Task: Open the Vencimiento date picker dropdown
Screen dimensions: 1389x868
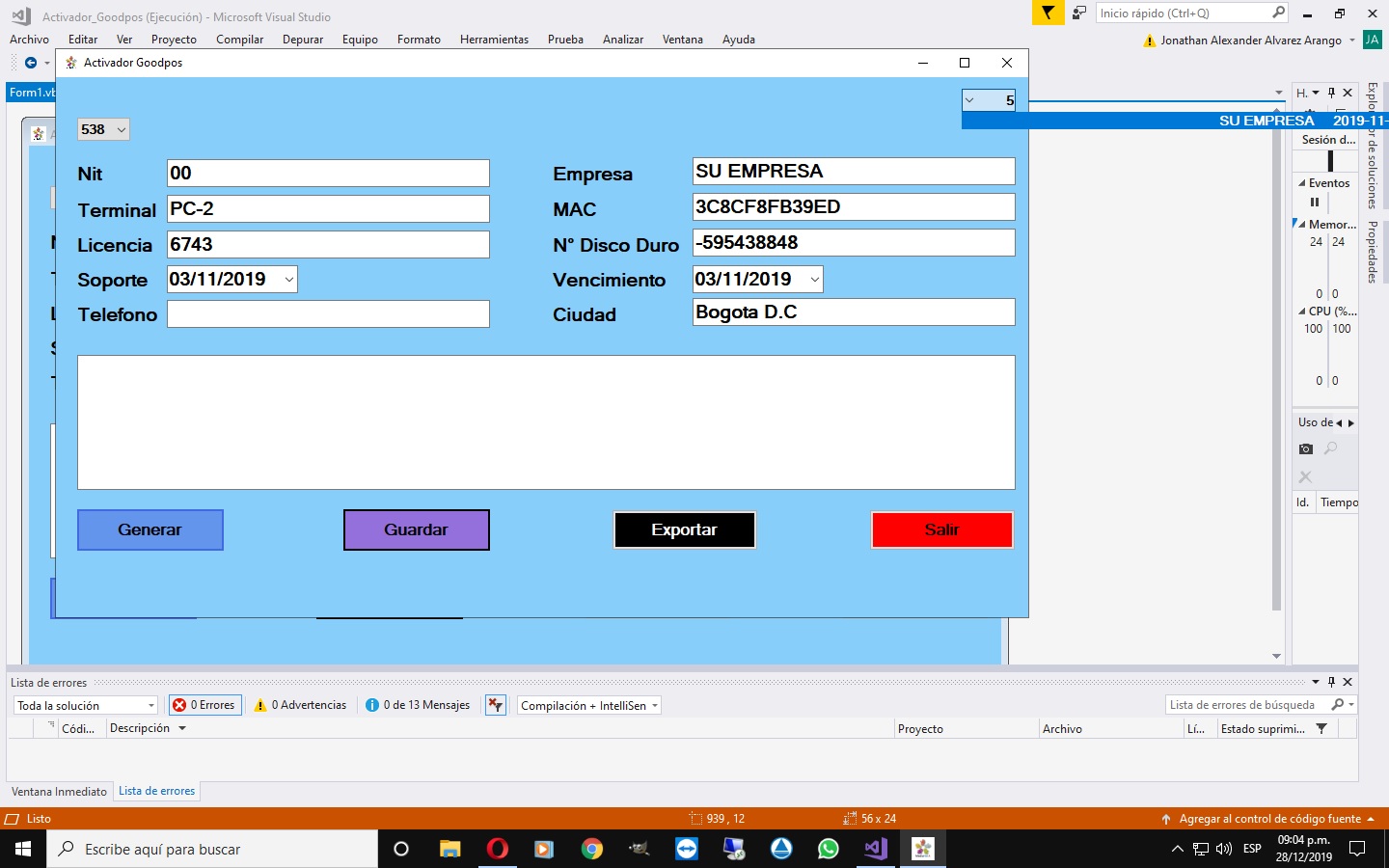Action: coord(813,279)
